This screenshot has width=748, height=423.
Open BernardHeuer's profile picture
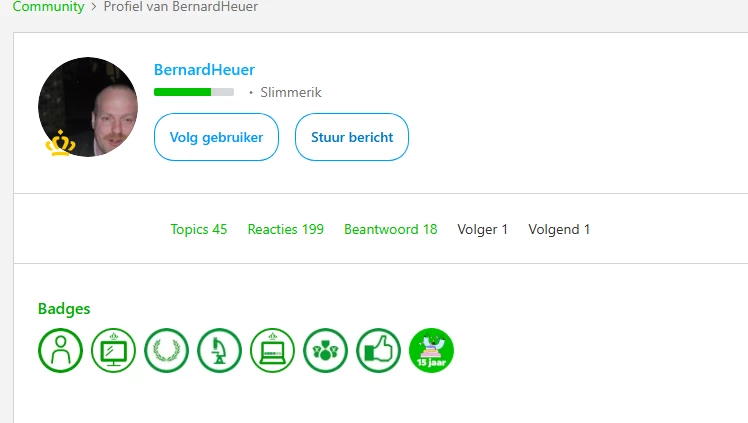pos(88,107)
